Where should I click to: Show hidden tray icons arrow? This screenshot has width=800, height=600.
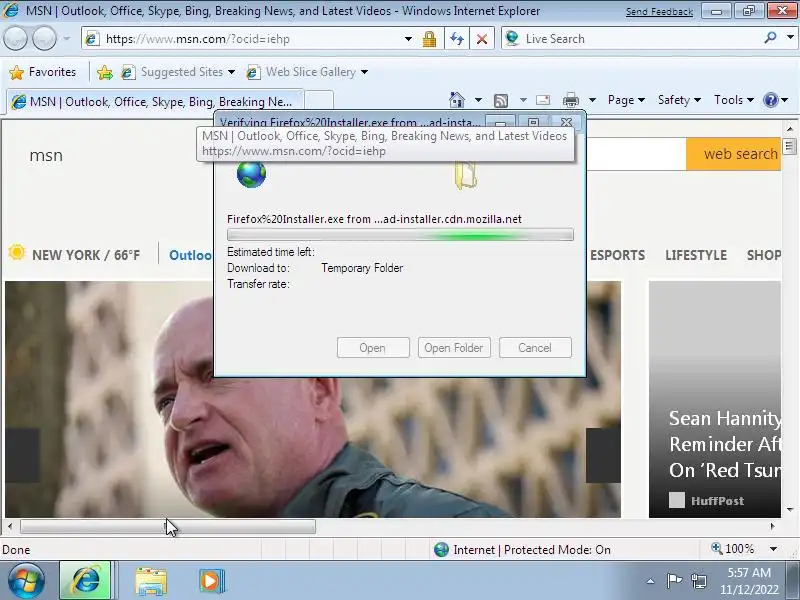pyautogui.click(x=650, y=581)
